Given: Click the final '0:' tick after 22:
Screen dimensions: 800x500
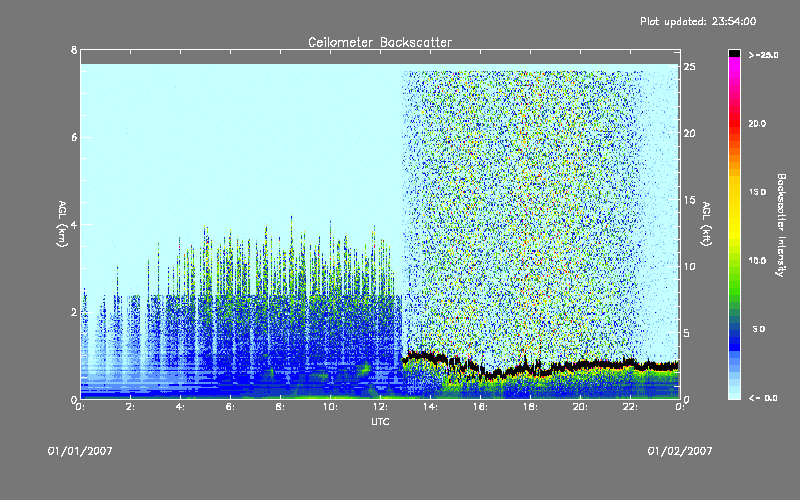Looking at the screenshot, I should click(680, 407).
